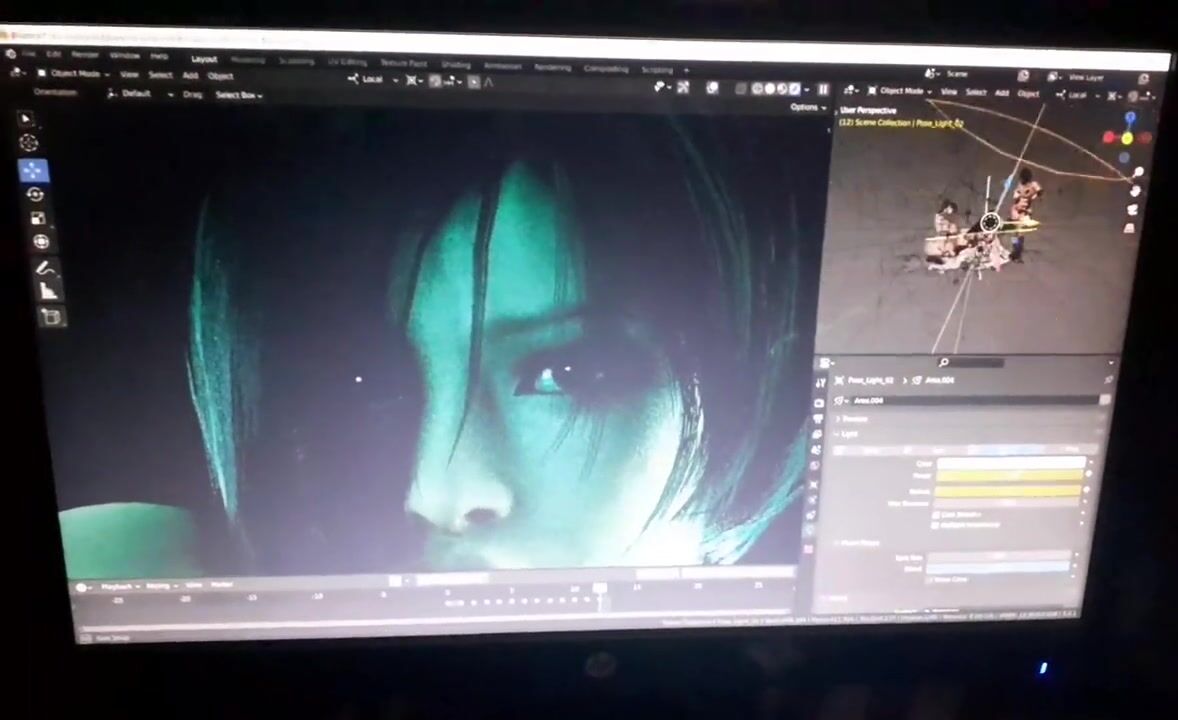The height and width of the screenshot is (720, 1178).
Task: Pick the Measure tool
Action: coord(48,291)
